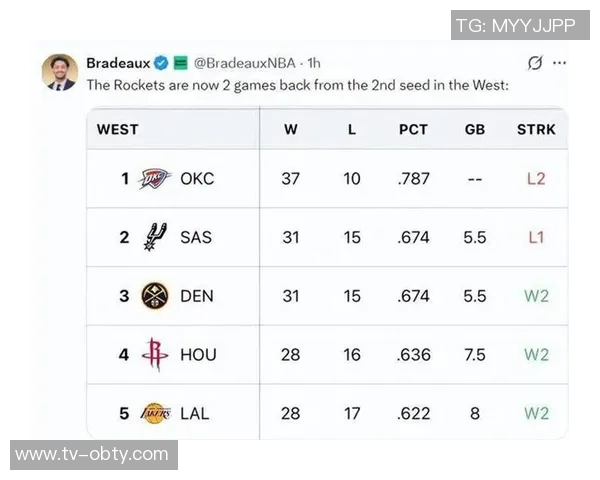This screenshot has height=480, width=600.
Task: Sort by the STRK column header
Action: [x=536, y=129]
